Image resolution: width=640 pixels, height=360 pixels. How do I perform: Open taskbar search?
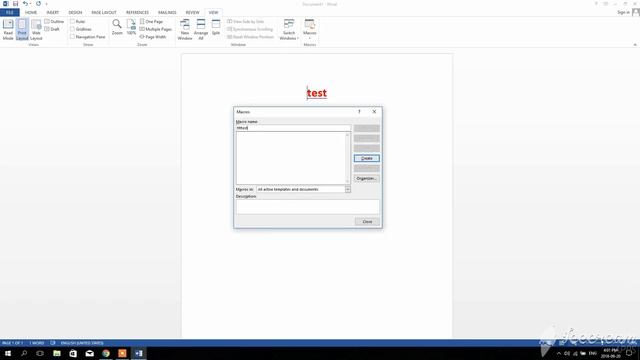pos(24,353)
